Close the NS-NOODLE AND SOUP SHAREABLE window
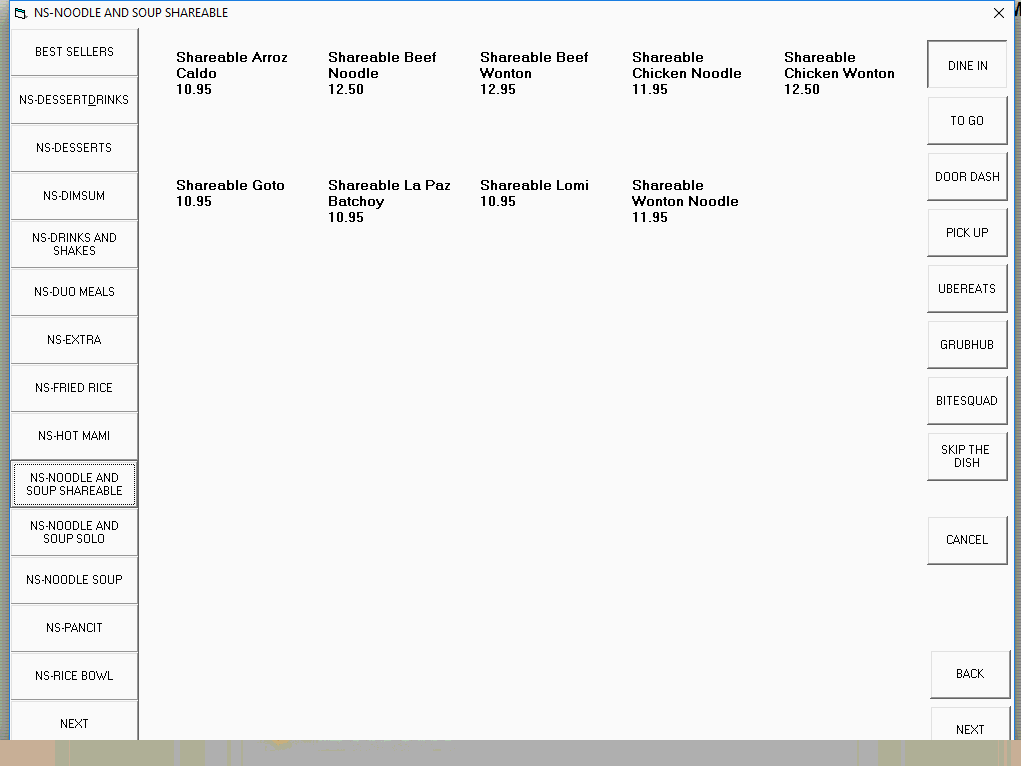This screenshot has width=1021, height=766. (x=998, y=13)
